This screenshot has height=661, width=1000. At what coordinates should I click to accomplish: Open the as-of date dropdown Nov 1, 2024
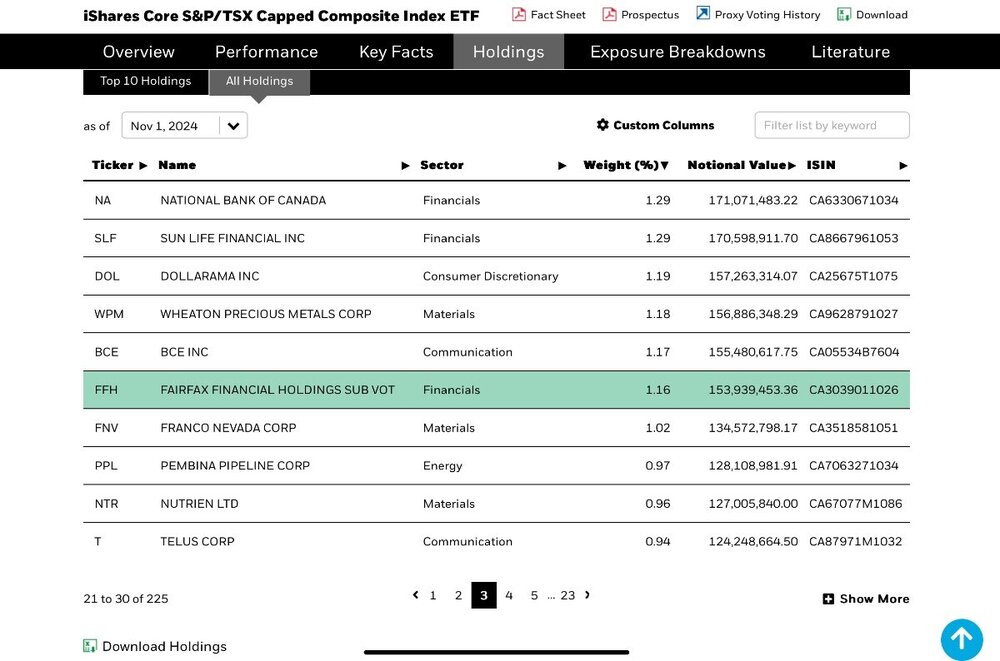click(184, 126)
